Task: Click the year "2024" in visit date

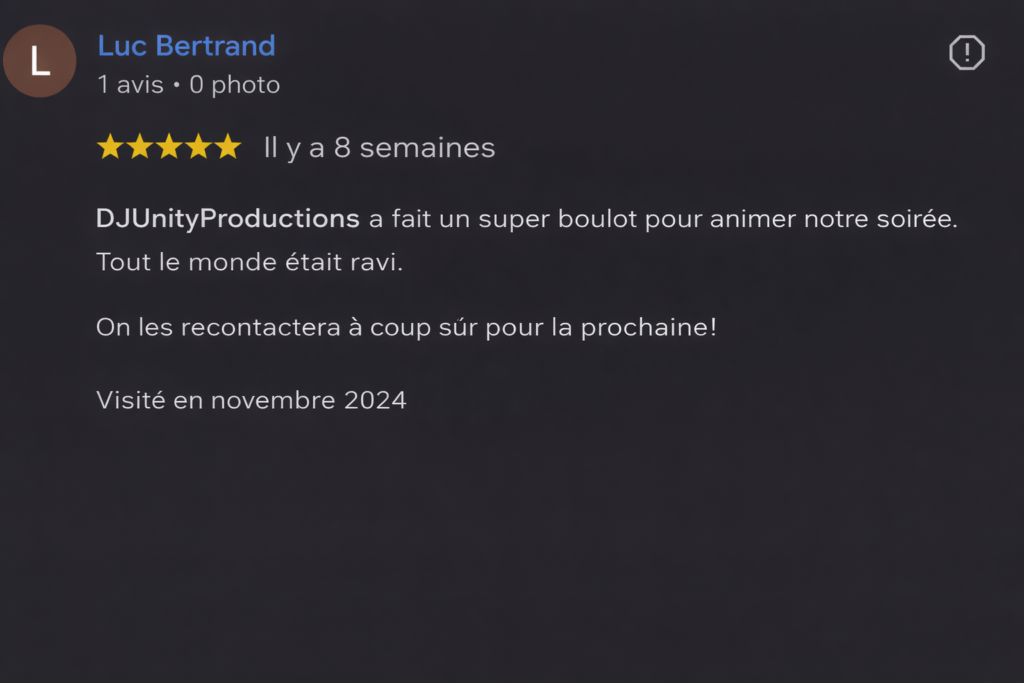Action: tap(375, 400)
